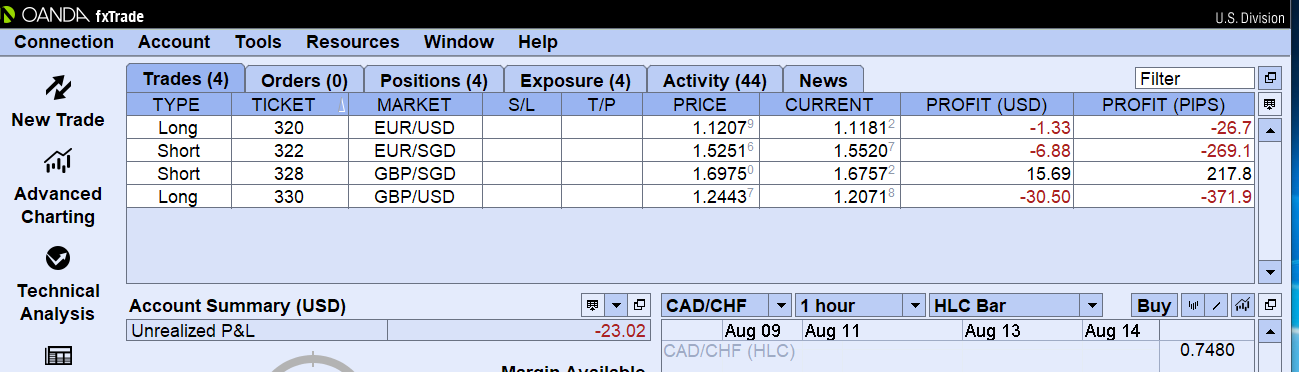Click trades table scrollbar up arrow
This screenshot has height=372, width=1299.
tap(1270, 129)
